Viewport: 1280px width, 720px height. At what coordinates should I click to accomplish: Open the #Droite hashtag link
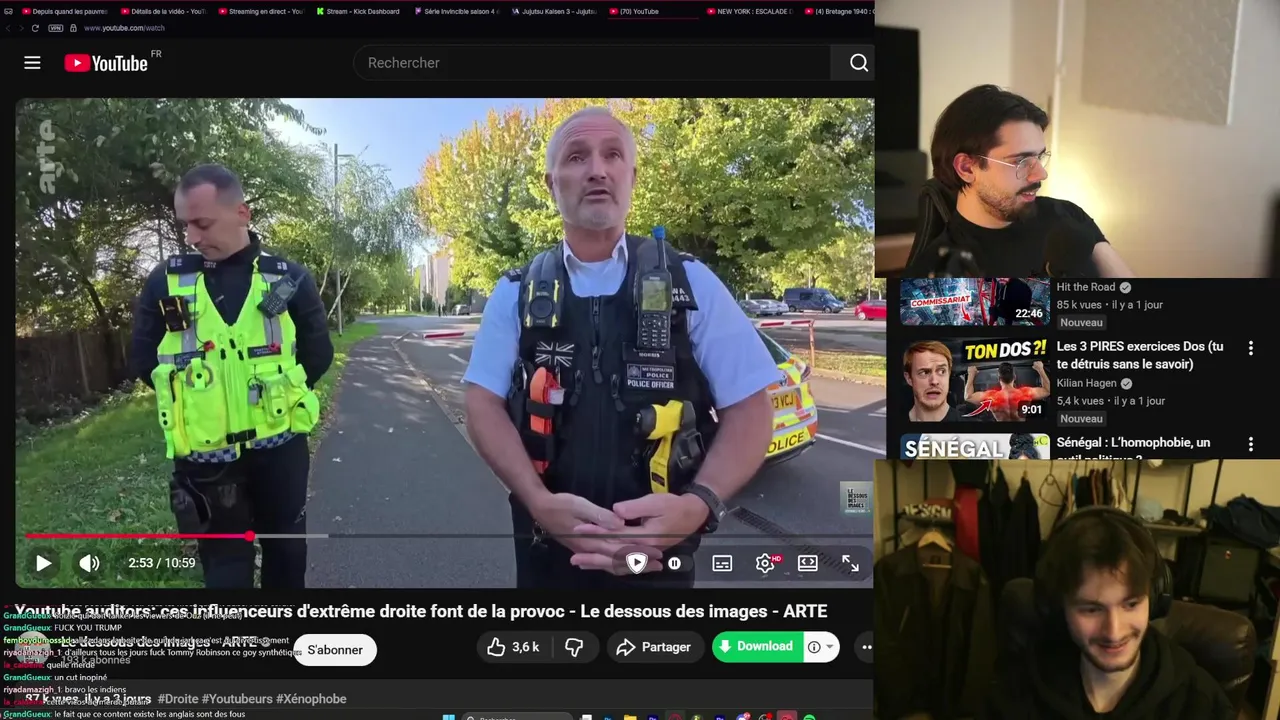[177, 699]
